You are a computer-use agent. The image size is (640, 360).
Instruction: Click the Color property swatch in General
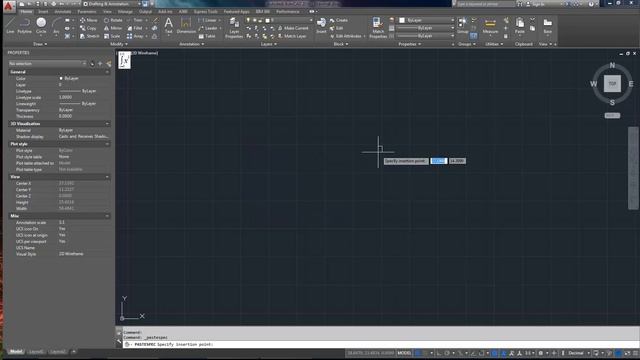pyautogui.click(x=61, y=78)
